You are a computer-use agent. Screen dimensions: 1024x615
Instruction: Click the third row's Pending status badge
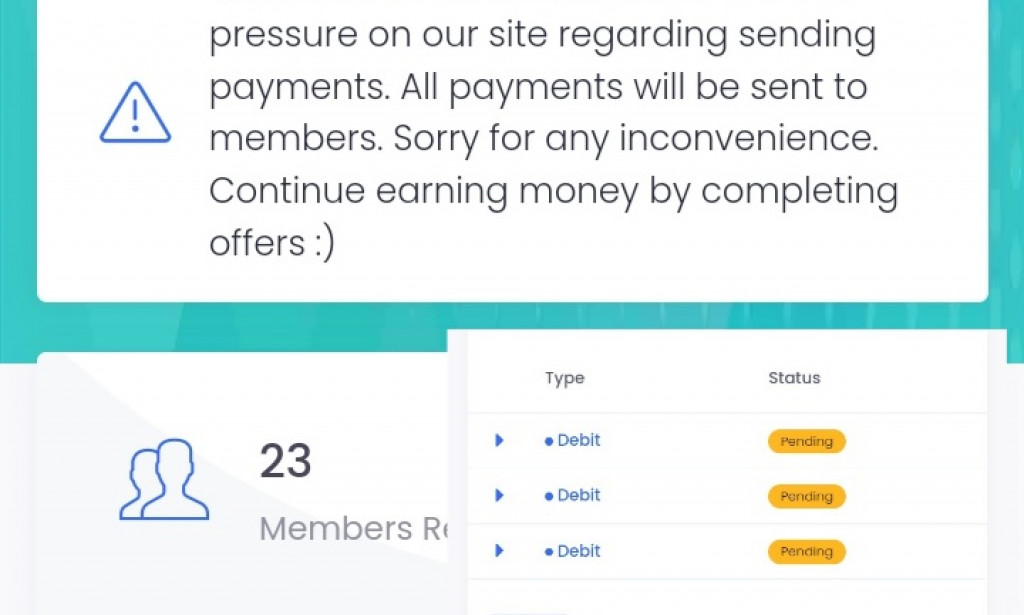[x=806, y=551]
